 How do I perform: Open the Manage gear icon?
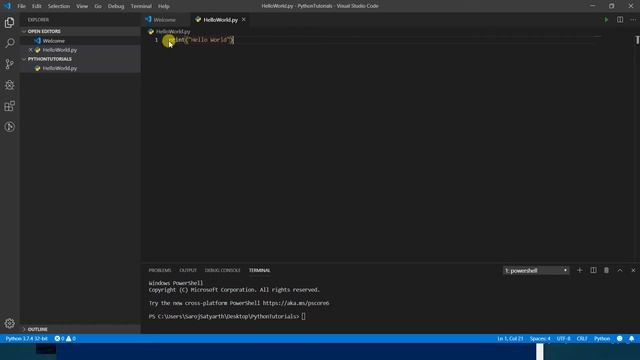[9, 323]
